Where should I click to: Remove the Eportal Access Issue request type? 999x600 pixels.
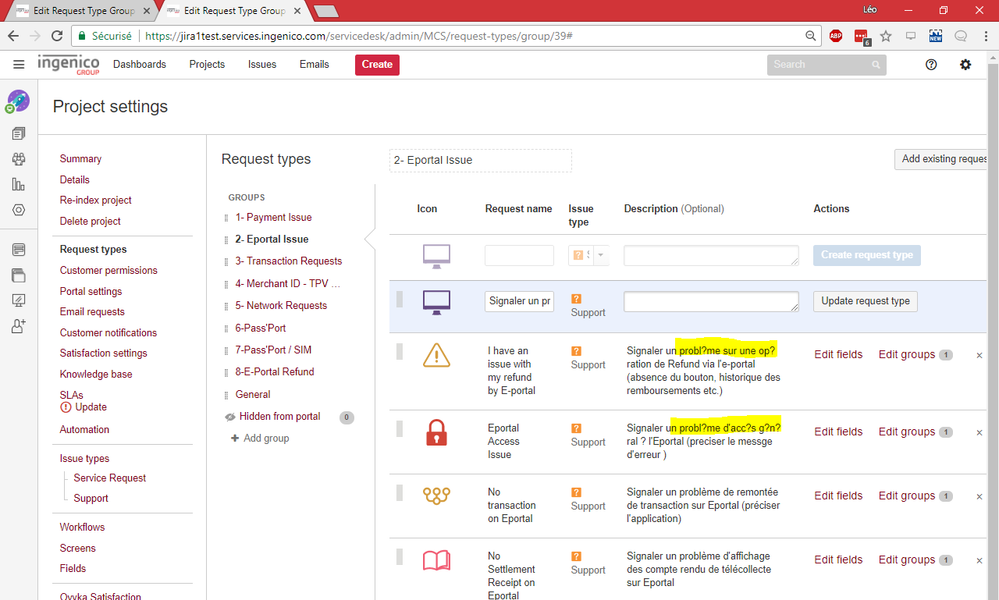pos(979,432)
